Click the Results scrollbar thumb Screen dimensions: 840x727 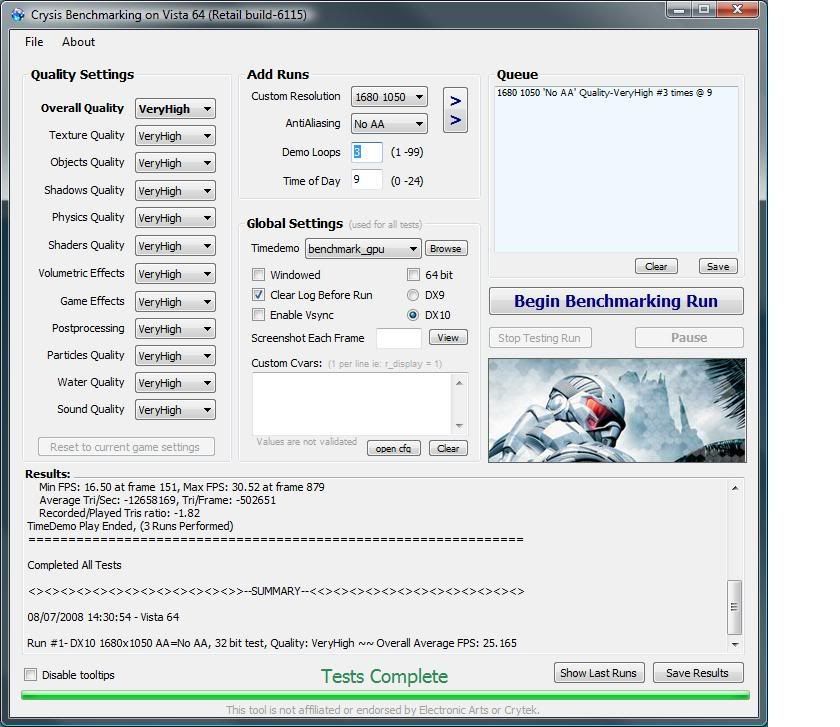(x=734, y=607)
